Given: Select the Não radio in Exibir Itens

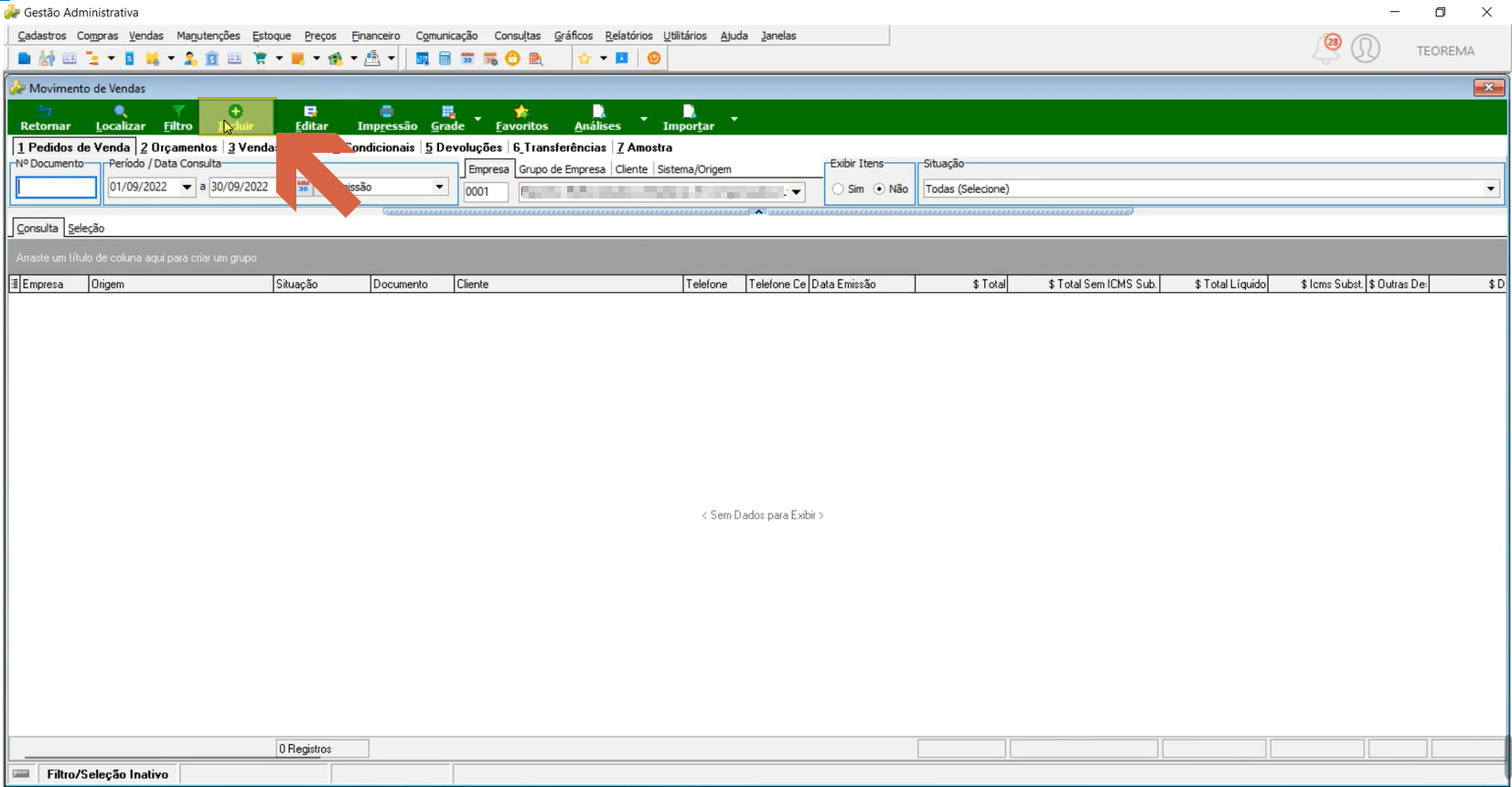Looking at the screenshot, I should 880,189.
